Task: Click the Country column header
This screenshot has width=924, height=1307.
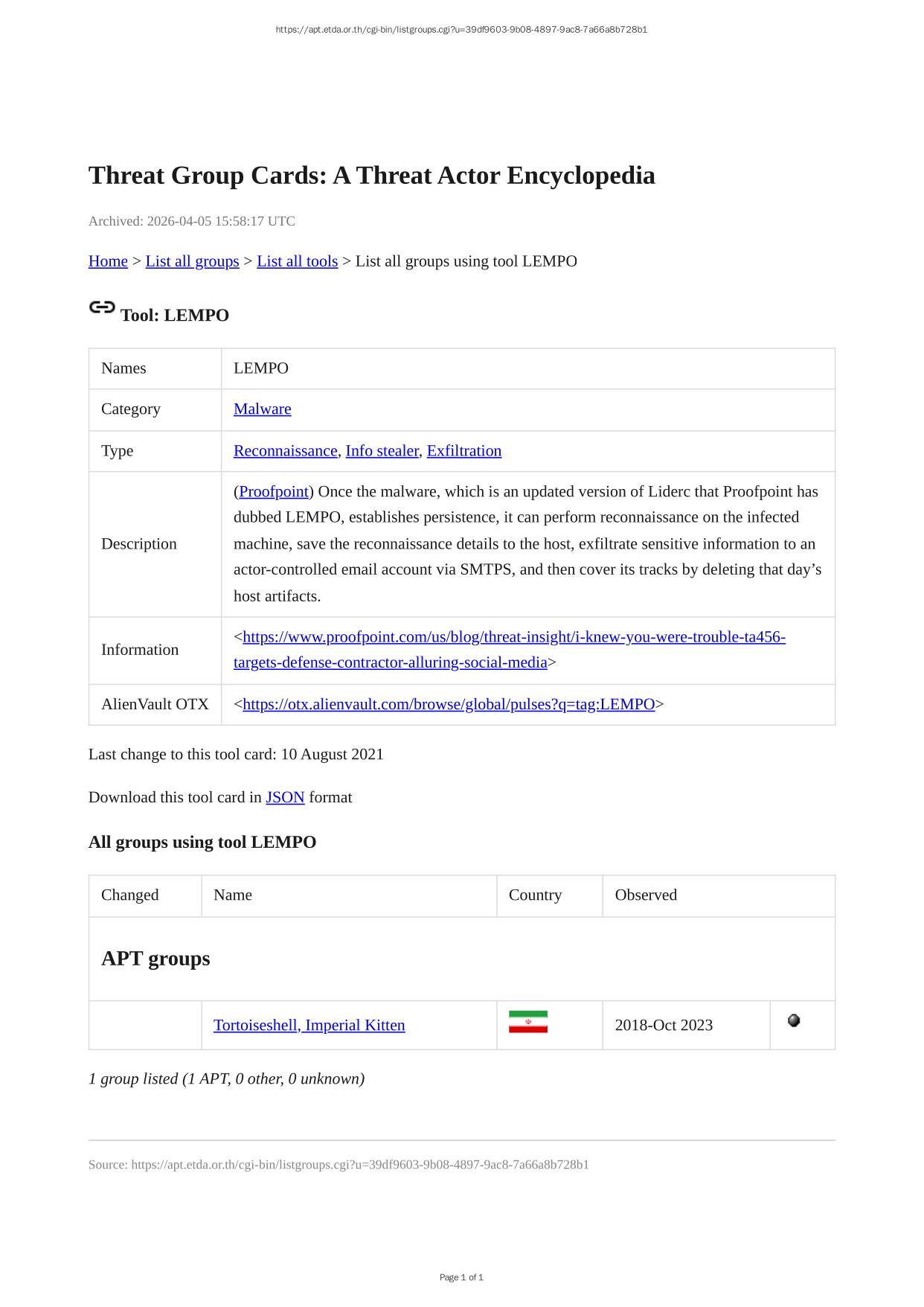Action: click(535, 895)
